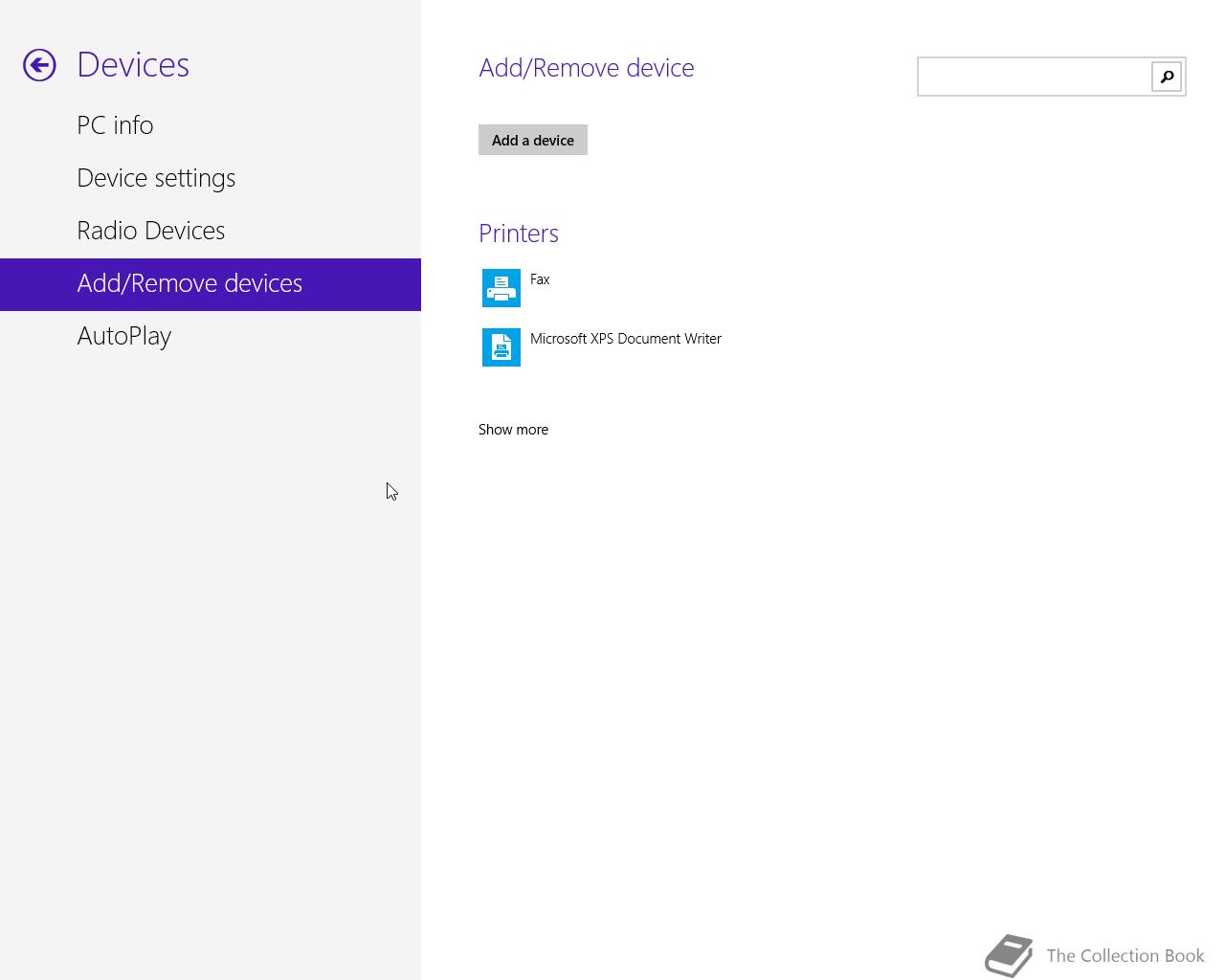Viewport: 1225px width, 980px height.
Task: Select the Microsoft XPS Document Writer icon
Action: [x=501, y=347]
